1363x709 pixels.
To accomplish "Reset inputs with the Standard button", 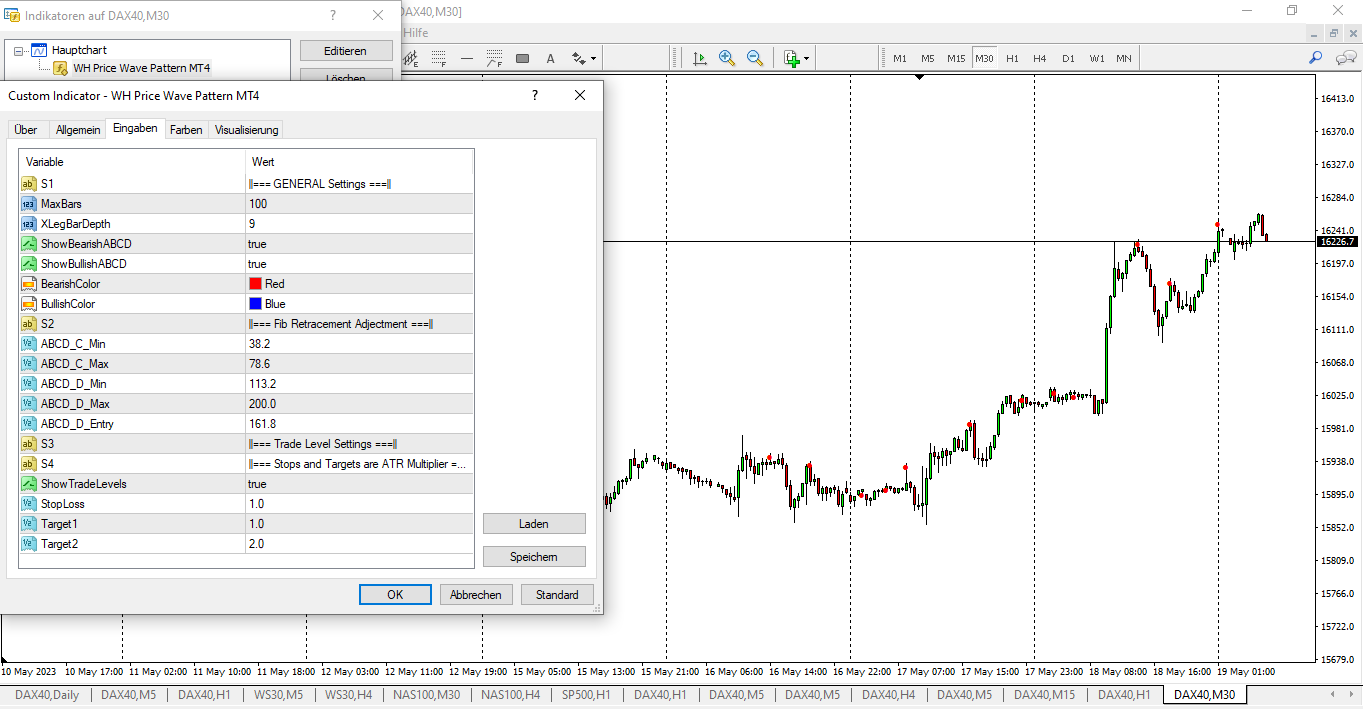I will pos(557,595).
